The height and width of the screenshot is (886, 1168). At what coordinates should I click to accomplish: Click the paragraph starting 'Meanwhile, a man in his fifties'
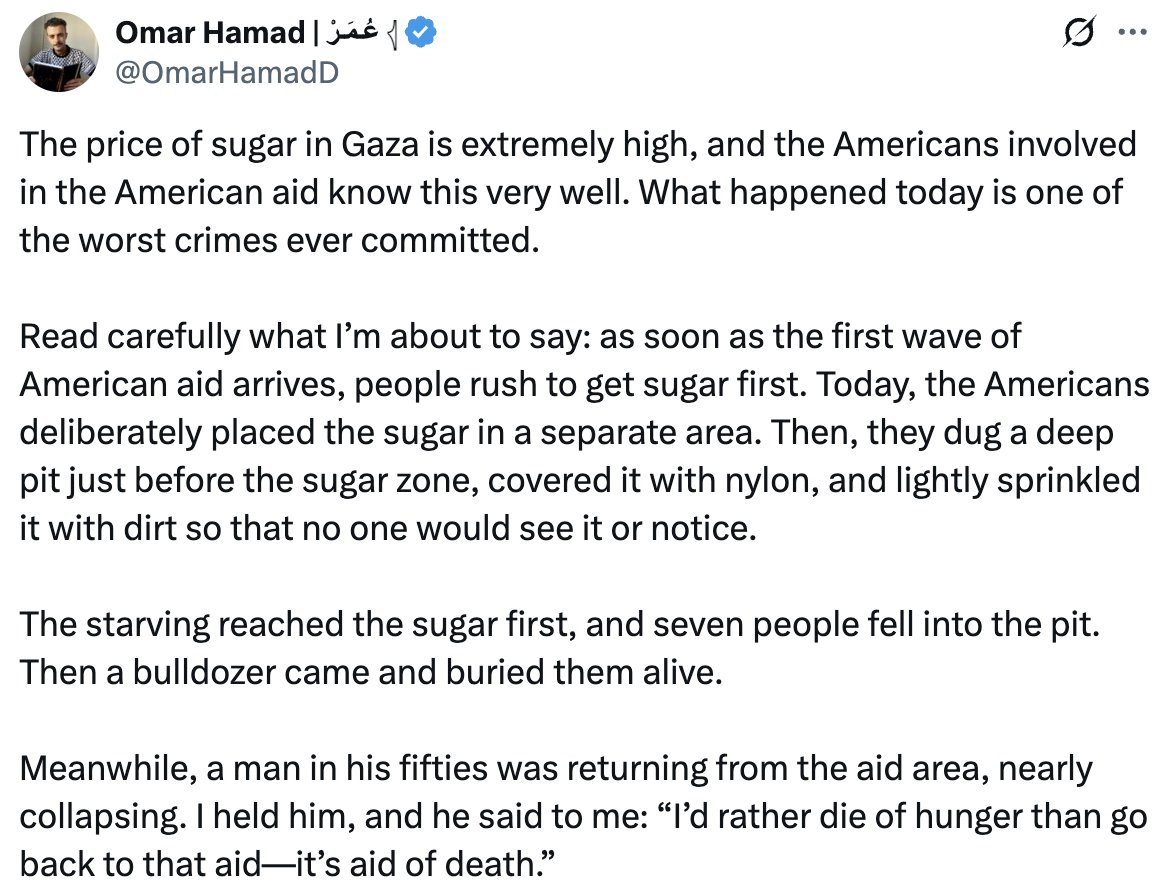point(583,816)
